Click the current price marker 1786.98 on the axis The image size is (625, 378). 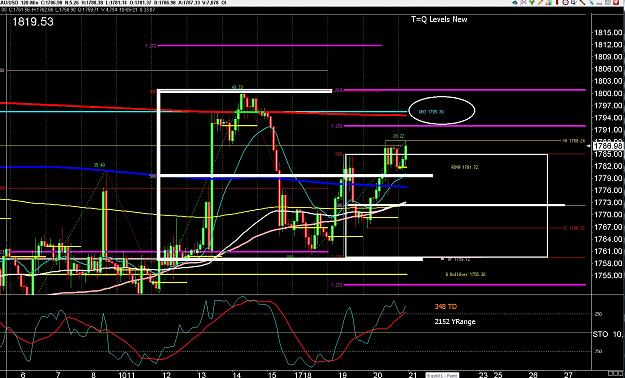[608, 147]
